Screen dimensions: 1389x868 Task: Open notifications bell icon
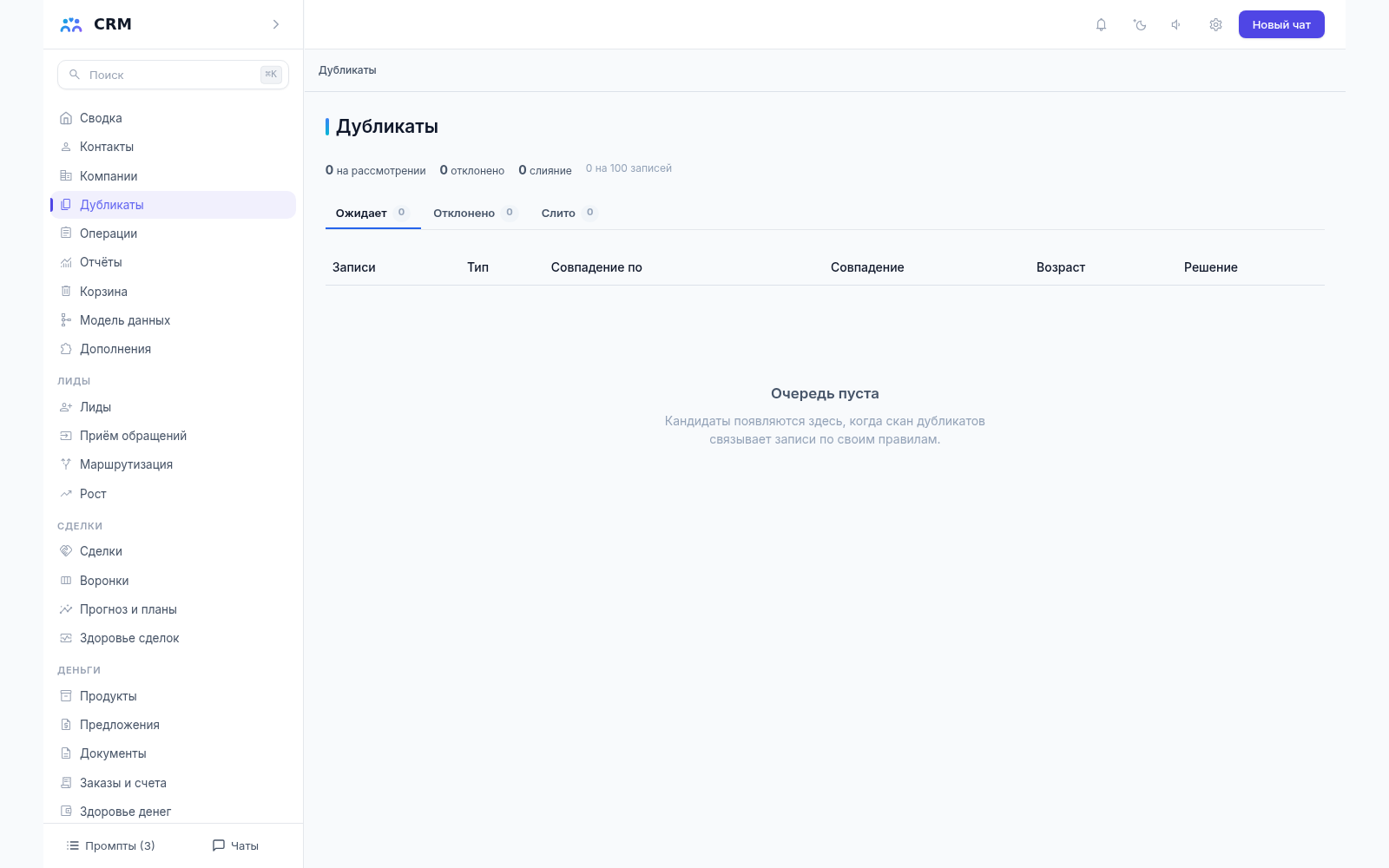pos(1101,24)
